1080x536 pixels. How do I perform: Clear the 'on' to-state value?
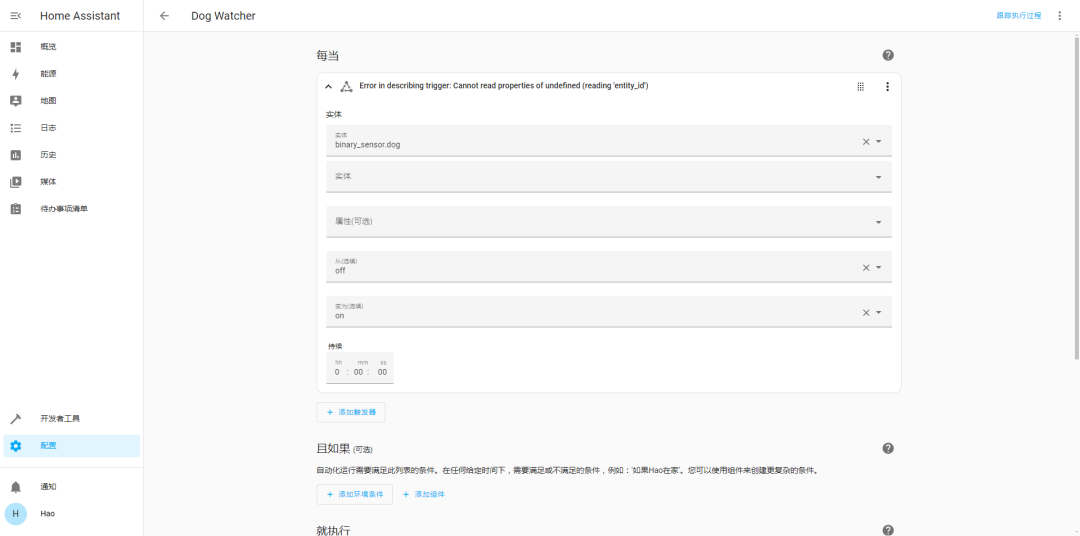[866, 312]
